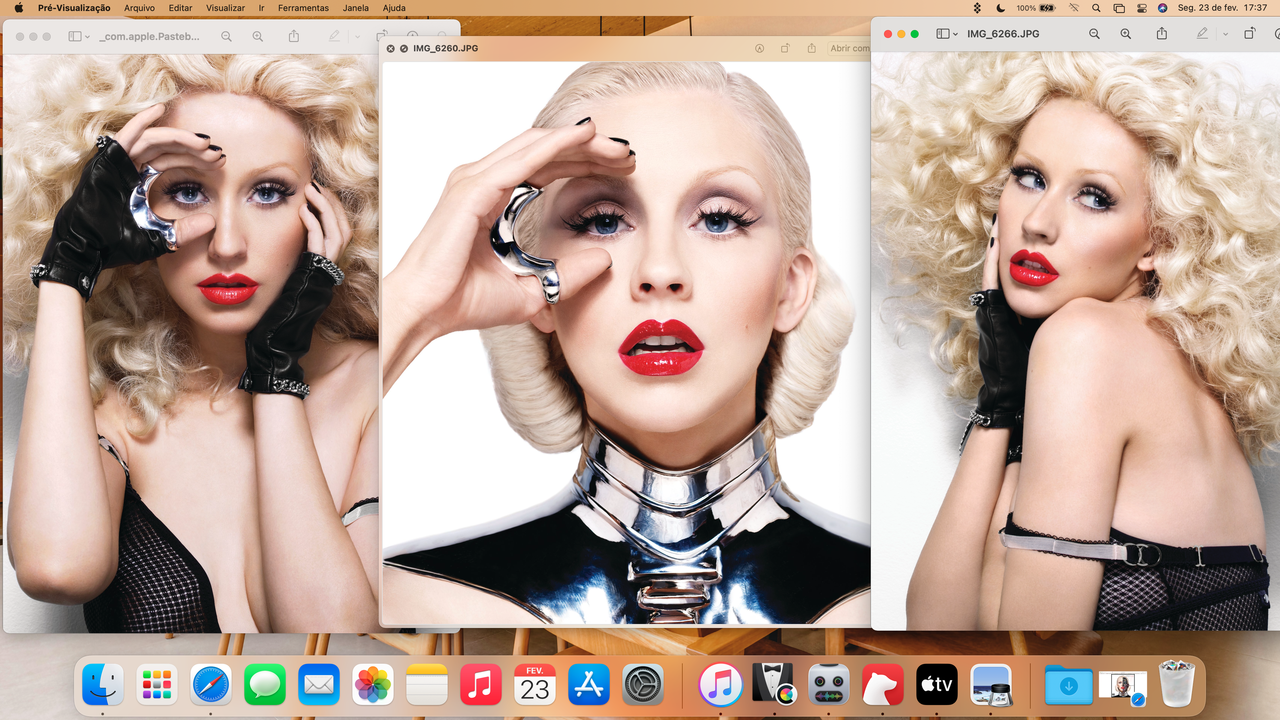
Task: Open the Apple menu
Action: point(18,8)
